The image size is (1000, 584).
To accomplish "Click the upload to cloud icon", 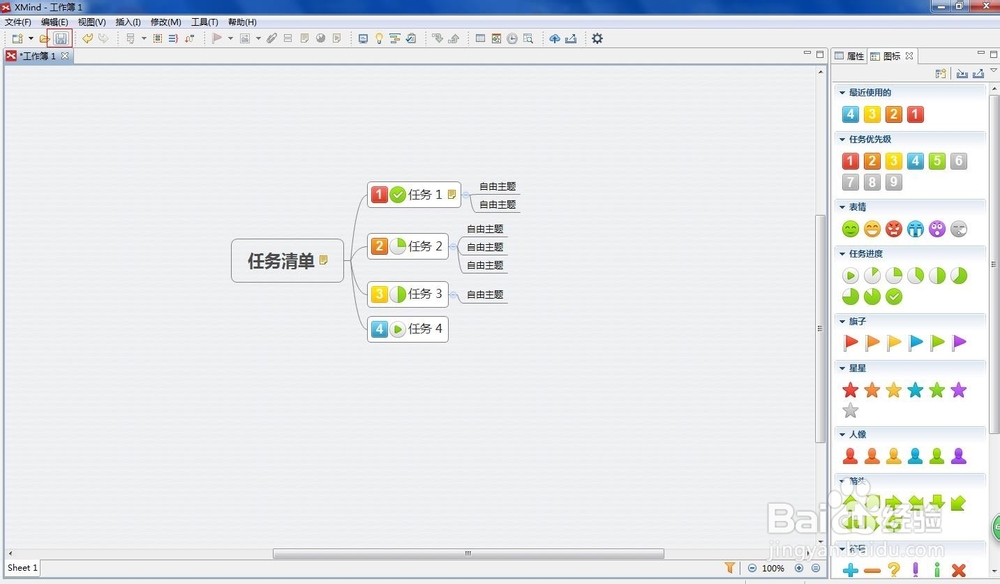I will 554,39.
